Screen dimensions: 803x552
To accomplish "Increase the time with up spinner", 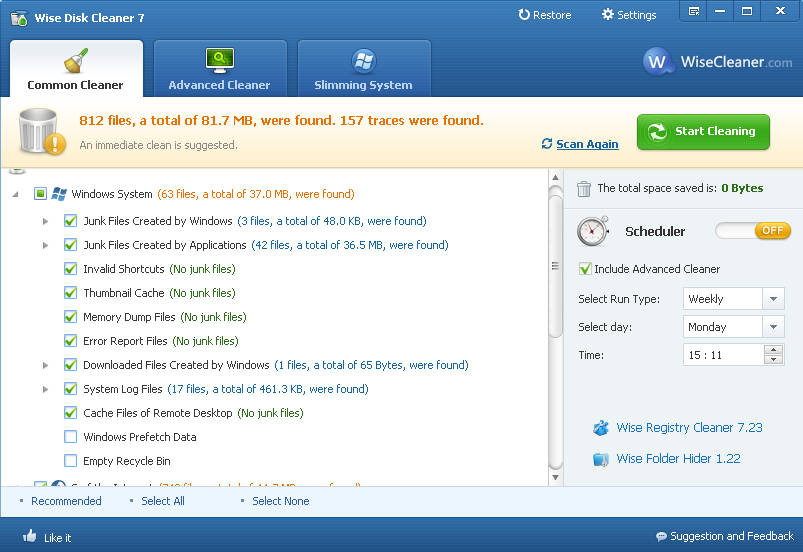I will tap(773, 350).
